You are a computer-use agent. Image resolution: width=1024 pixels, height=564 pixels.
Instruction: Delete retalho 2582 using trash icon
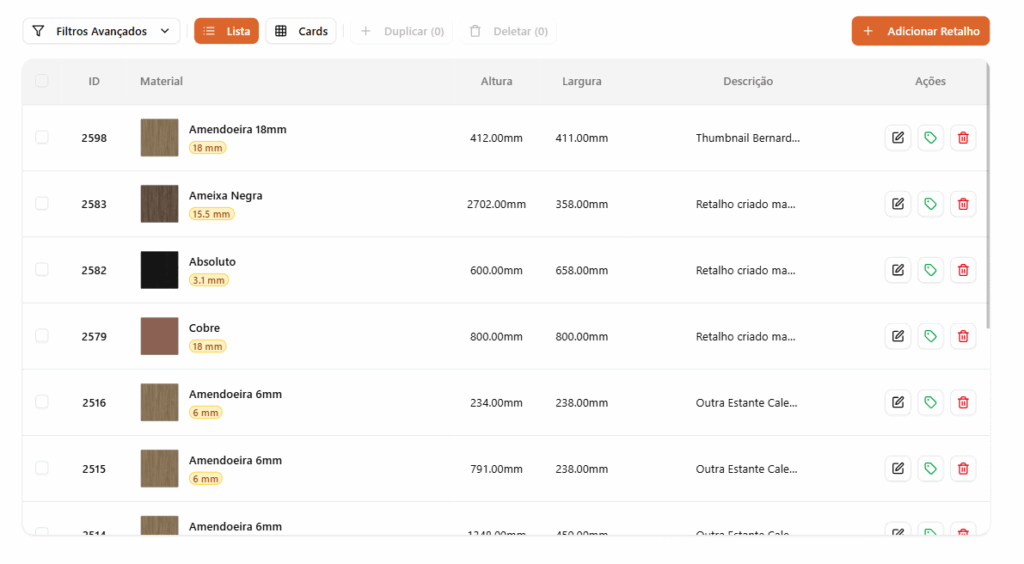pyautogui.click(x=963, y=270)
